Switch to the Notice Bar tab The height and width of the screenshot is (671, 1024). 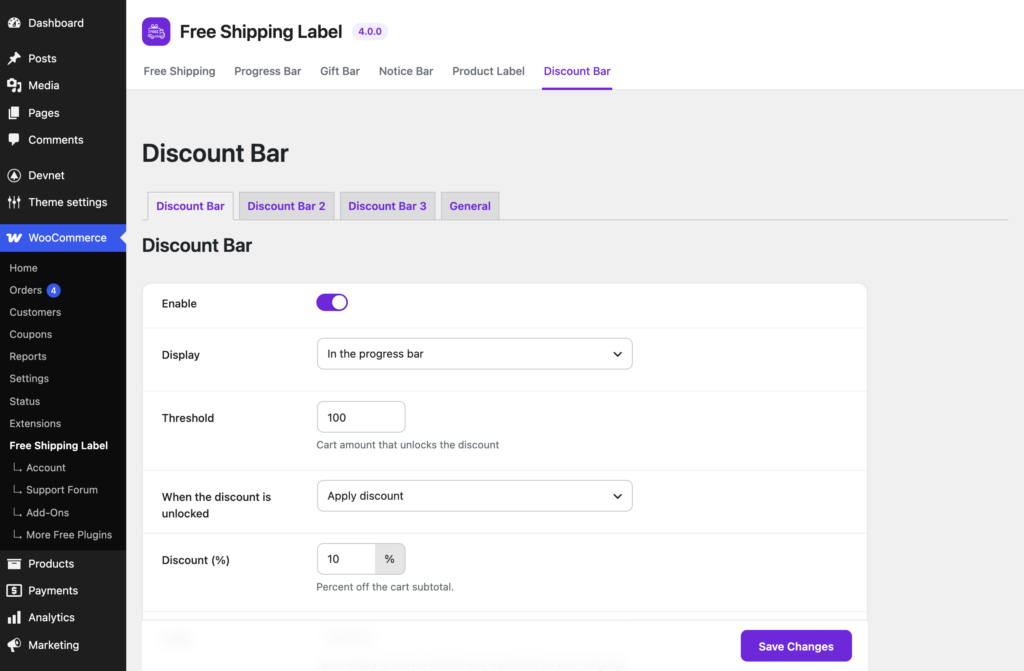(406, 71)
